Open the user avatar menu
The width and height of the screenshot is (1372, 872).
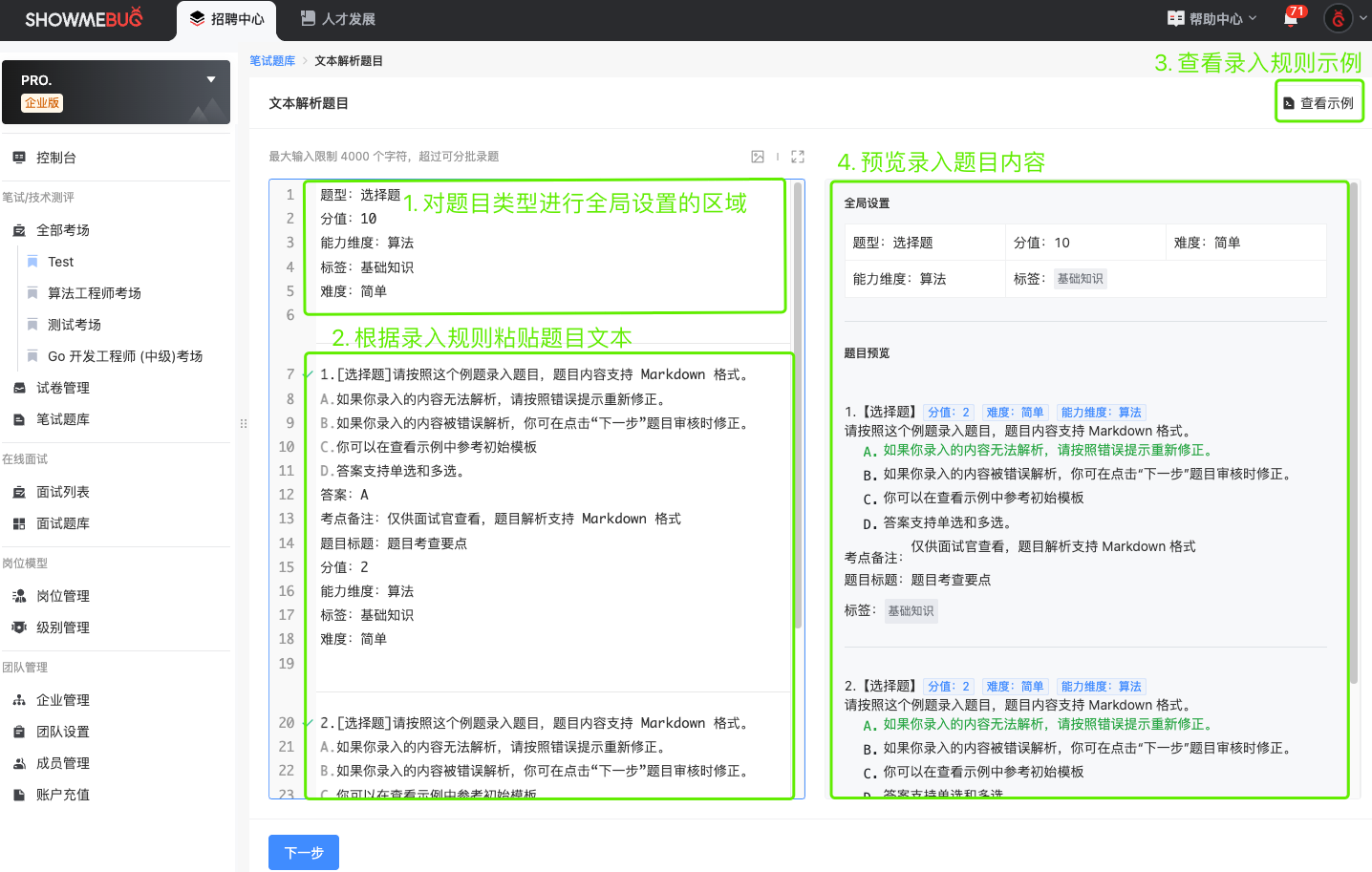pos(1339,18)
